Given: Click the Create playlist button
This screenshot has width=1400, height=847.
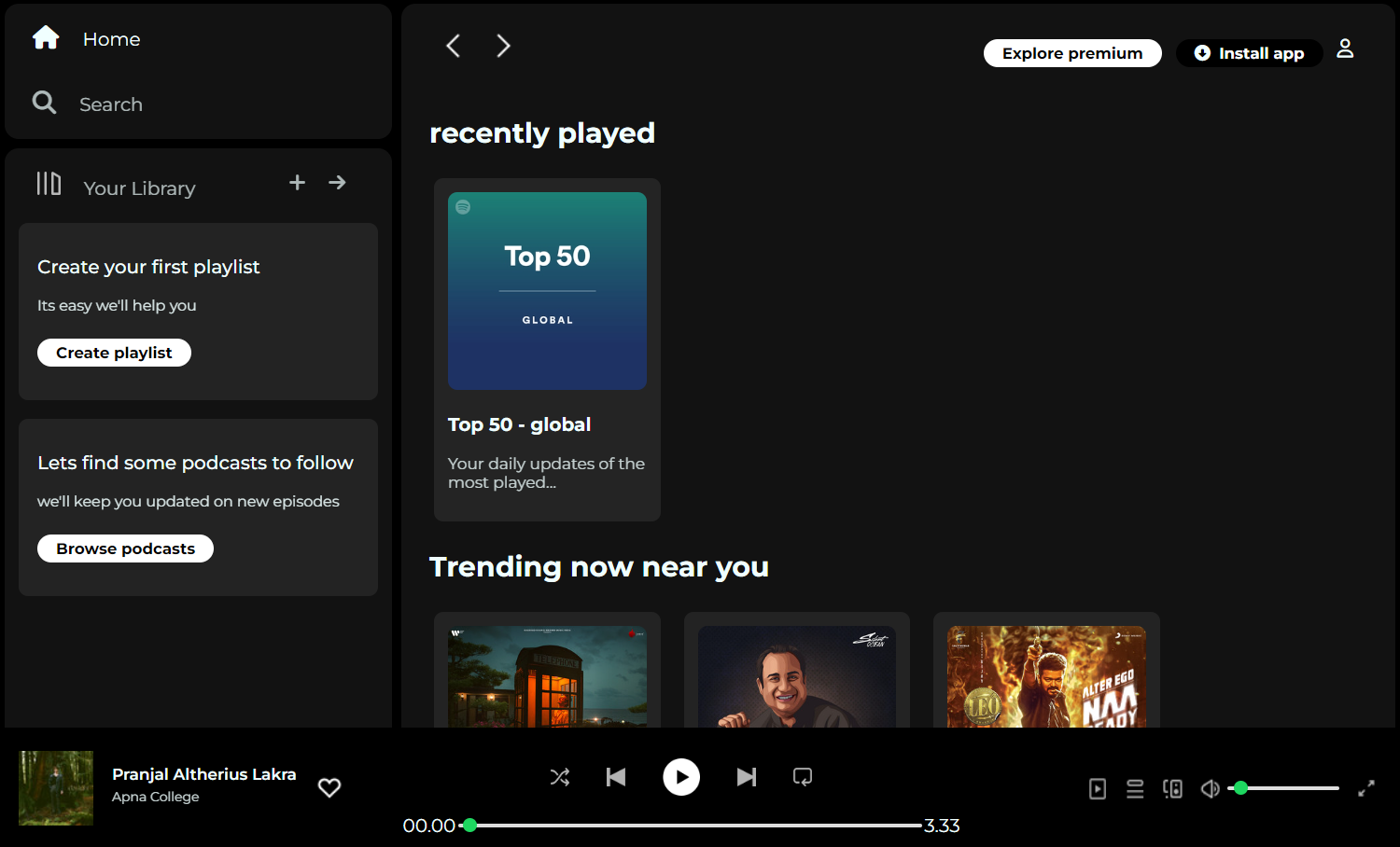Looking at the screenshot, I should pos(114,352).
